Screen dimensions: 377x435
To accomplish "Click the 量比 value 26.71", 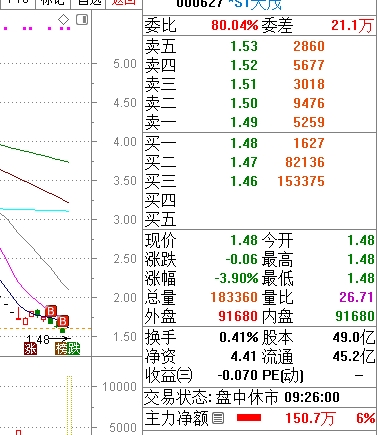I will (x=356, y=297).
